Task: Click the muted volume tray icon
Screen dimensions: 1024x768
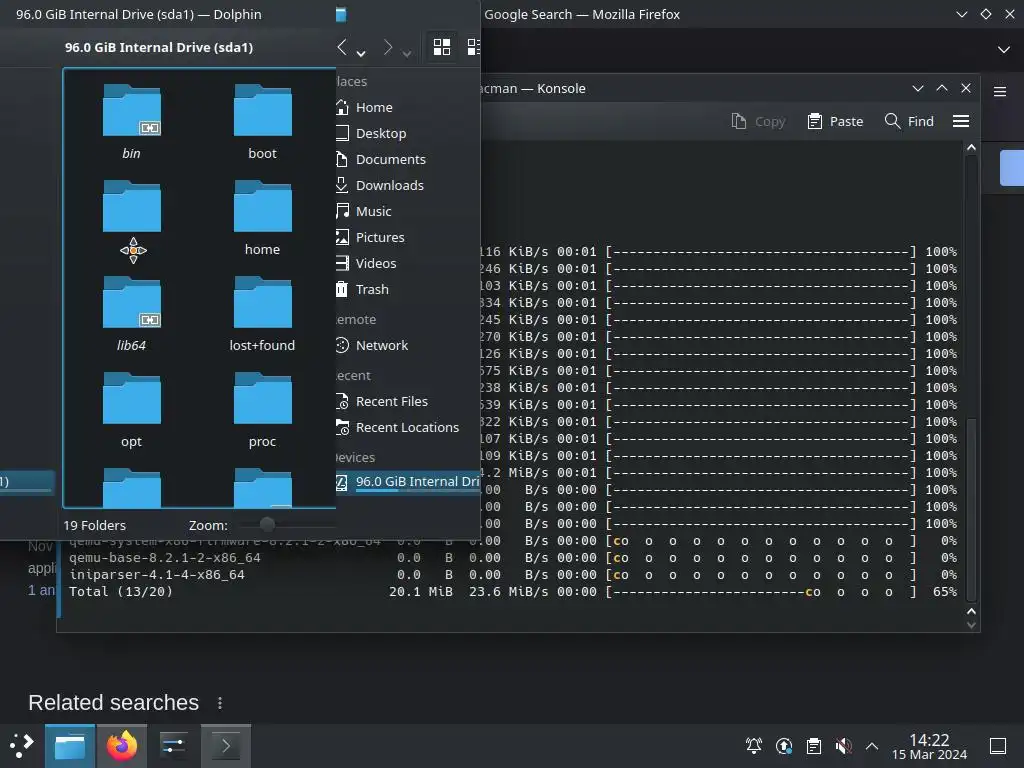Action: pyautogui.click(x=843, y=746)
